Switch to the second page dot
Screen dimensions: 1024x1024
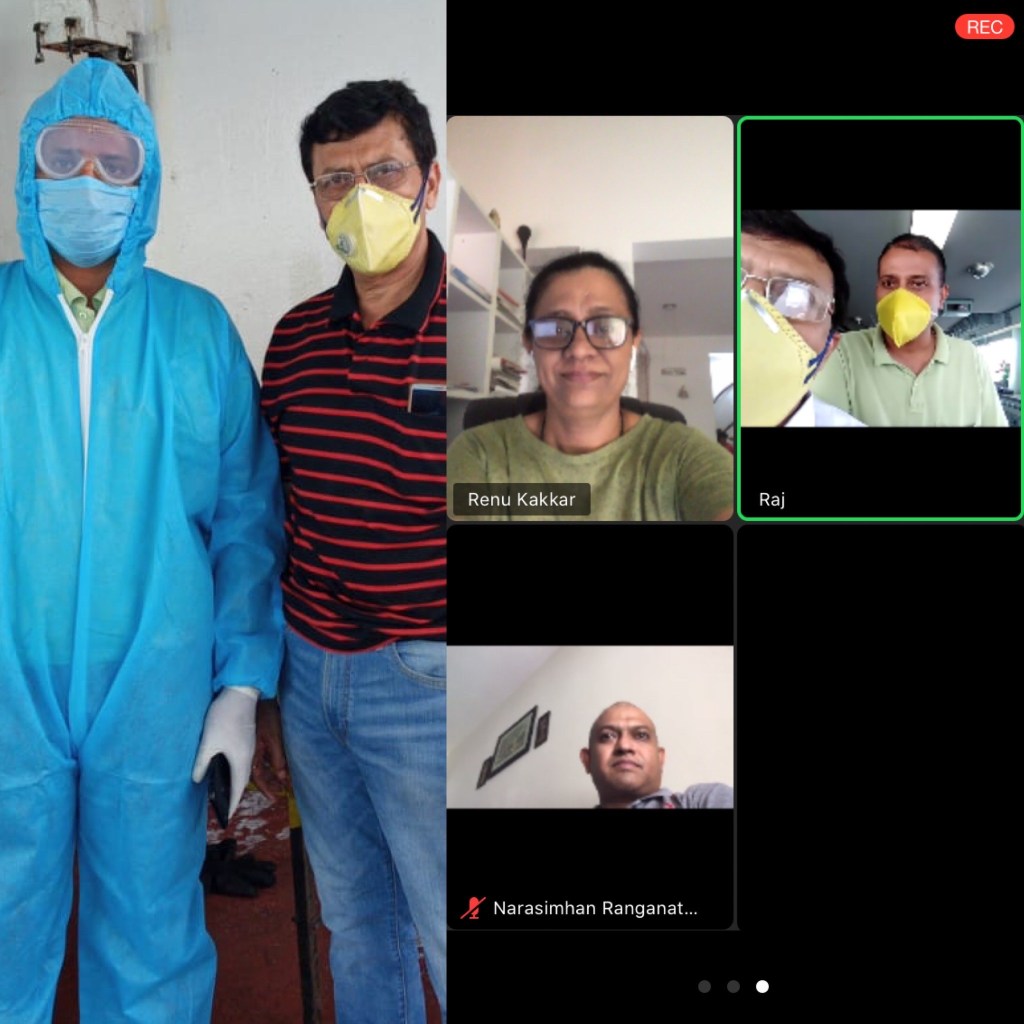[734, 986]
